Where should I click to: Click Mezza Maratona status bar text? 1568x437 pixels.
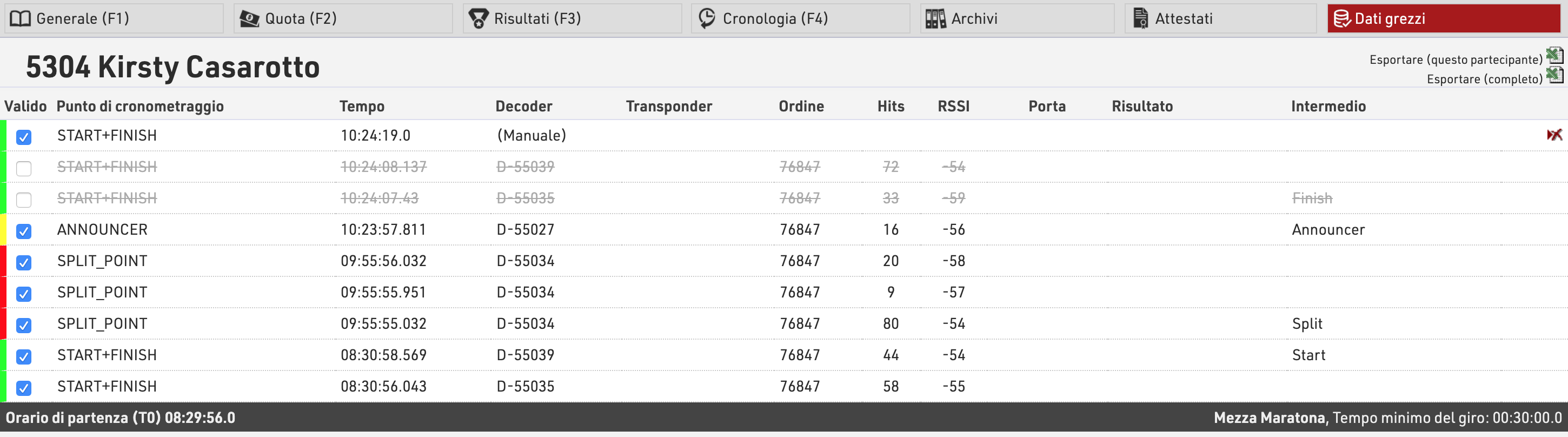point(1269,418)
